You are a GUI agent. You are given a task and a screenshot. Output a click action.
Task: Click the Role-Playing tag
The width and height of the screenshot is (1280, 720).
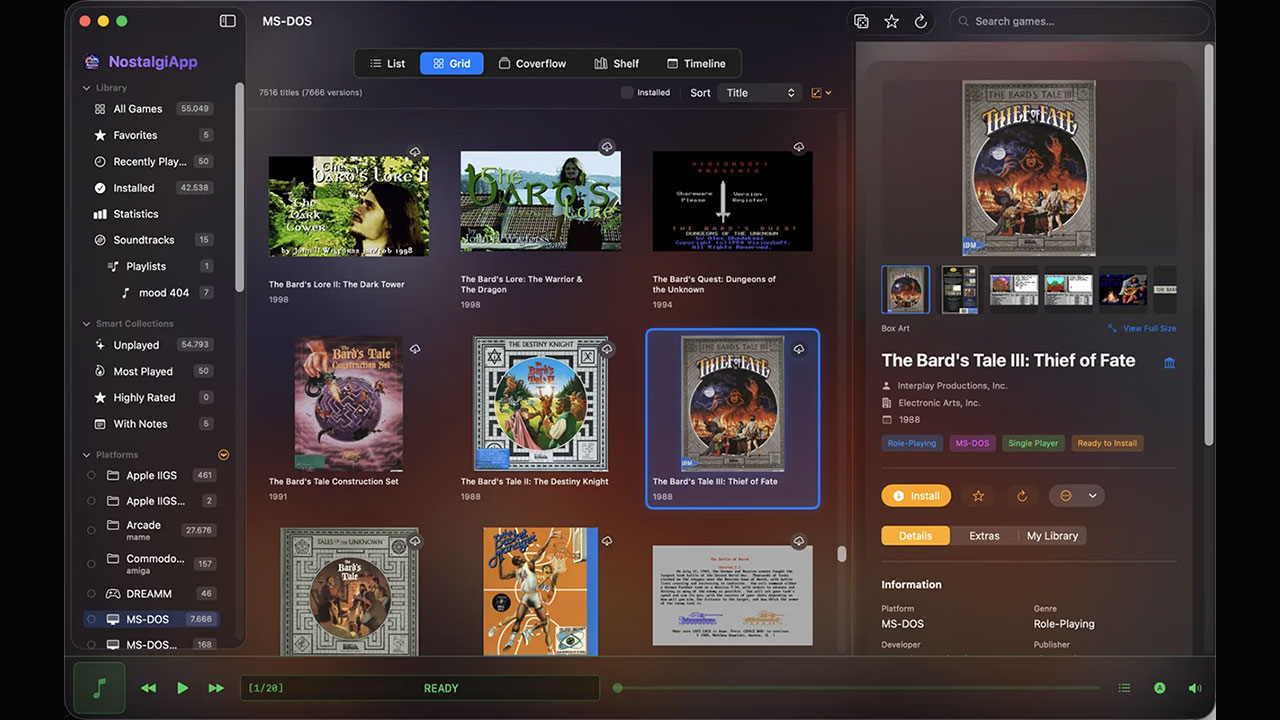click(x=912, y=443)
